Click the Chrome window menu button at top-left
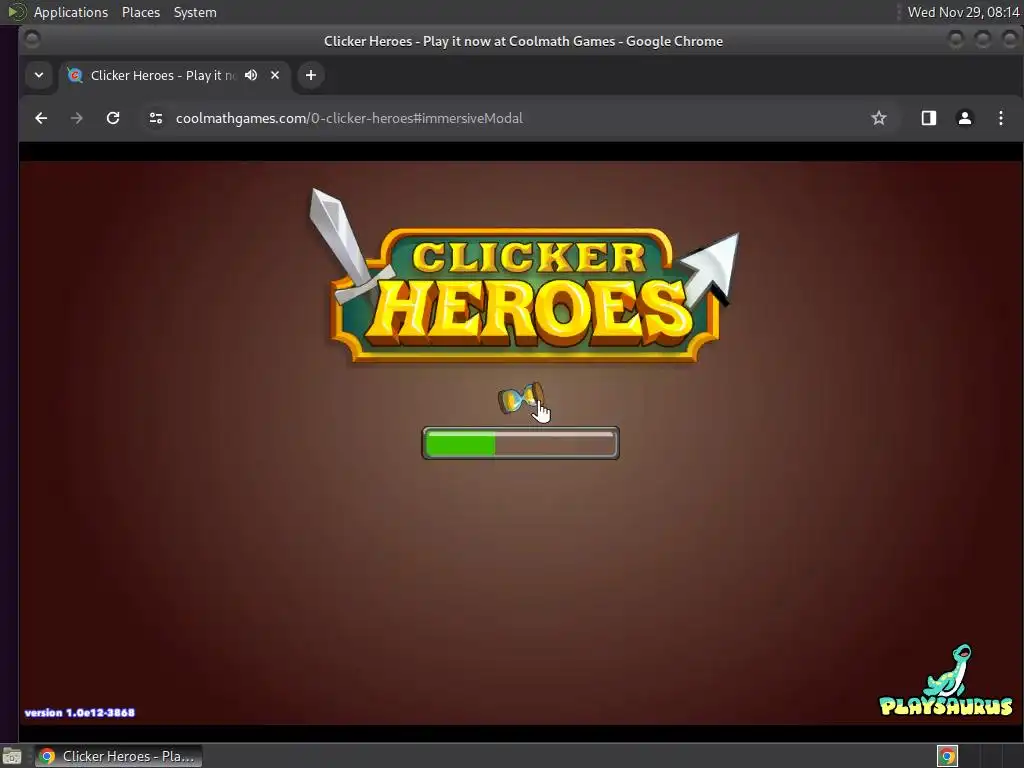 [x=32, y=40]
